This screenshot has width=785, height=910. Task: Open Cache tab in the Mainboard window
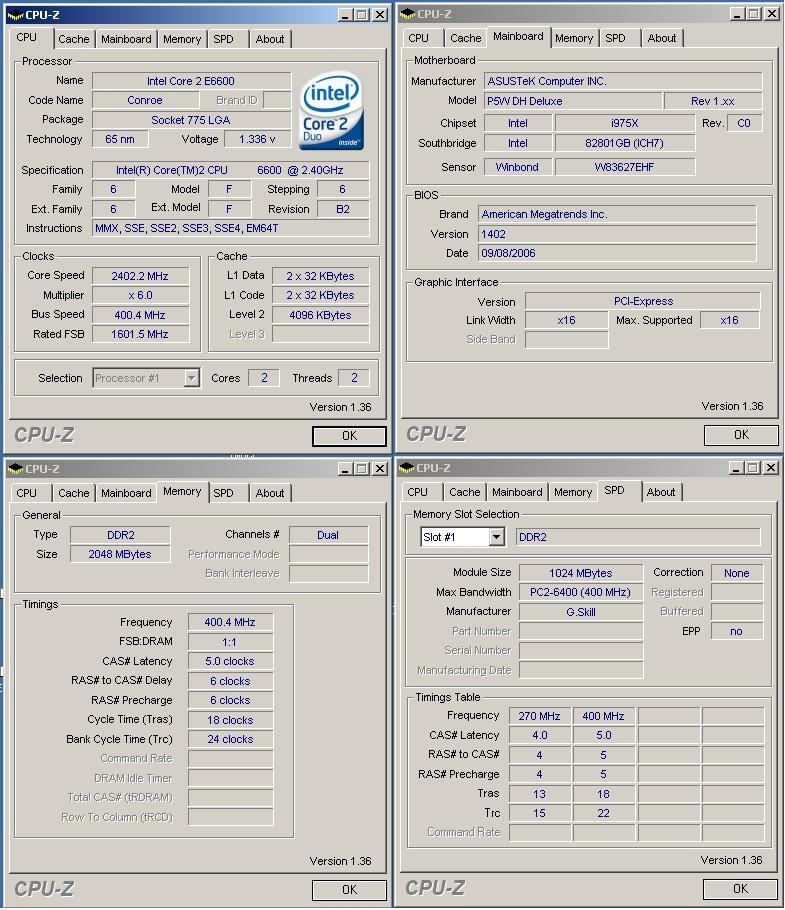pyautogui.click(x=466, y=38)
